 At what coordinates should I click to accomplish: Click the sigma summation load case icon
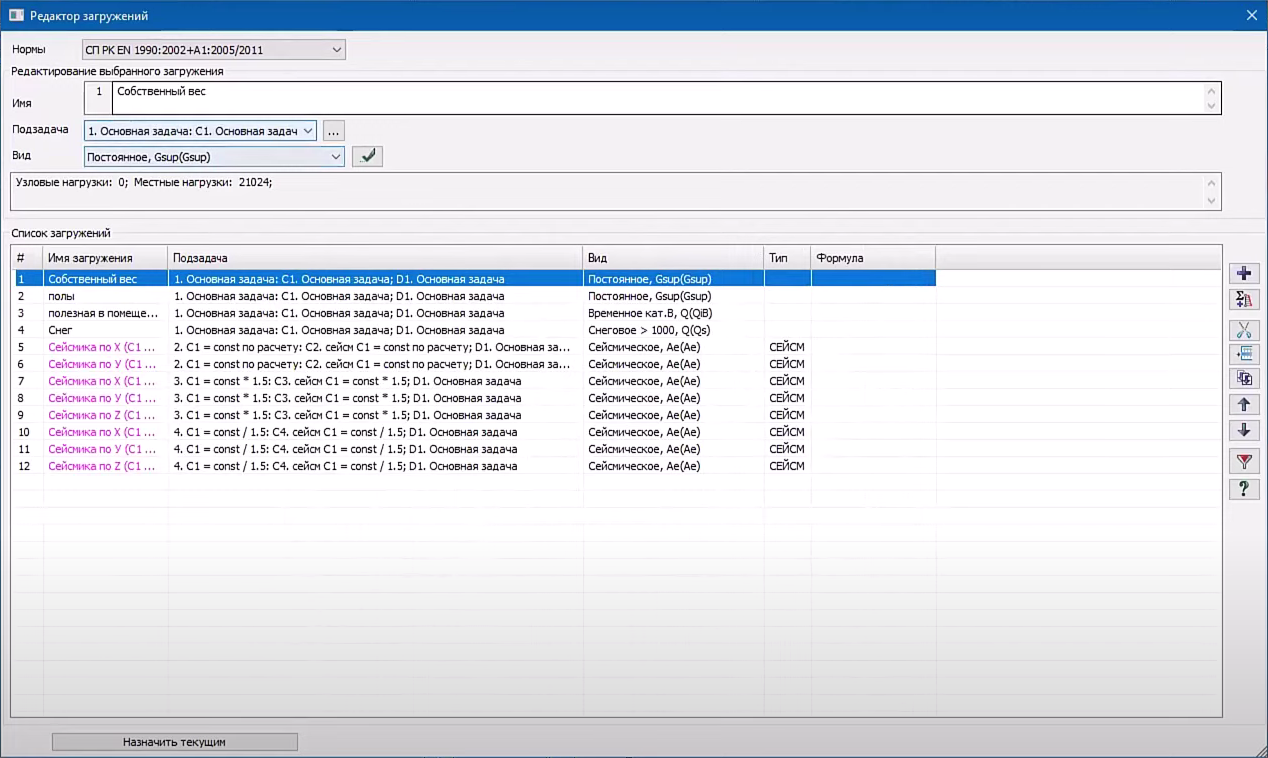1243,299
